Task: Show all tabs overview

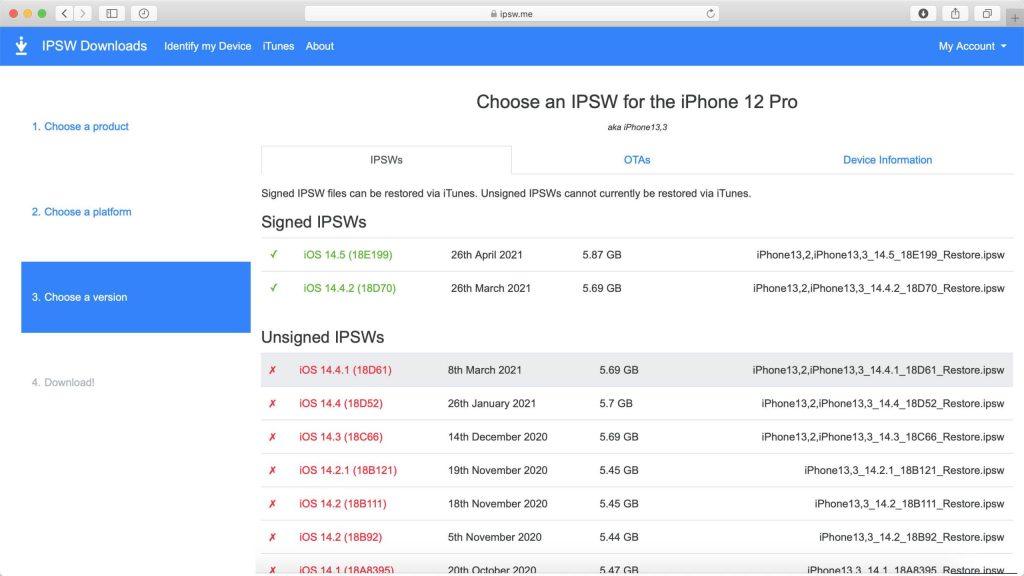Action: click(x=986, y=13)
